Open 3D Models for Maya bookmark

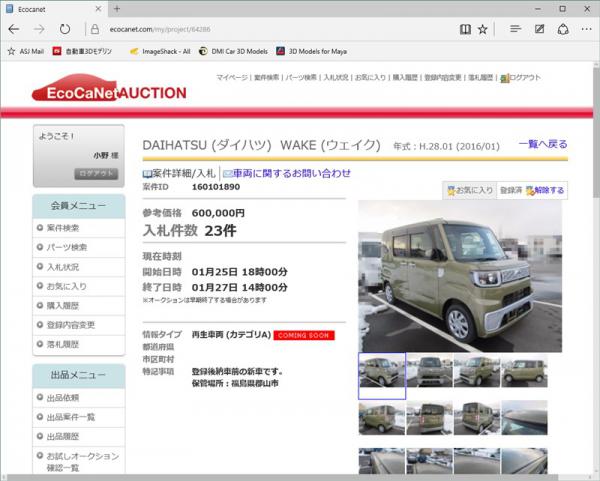(x=312, y=51)
